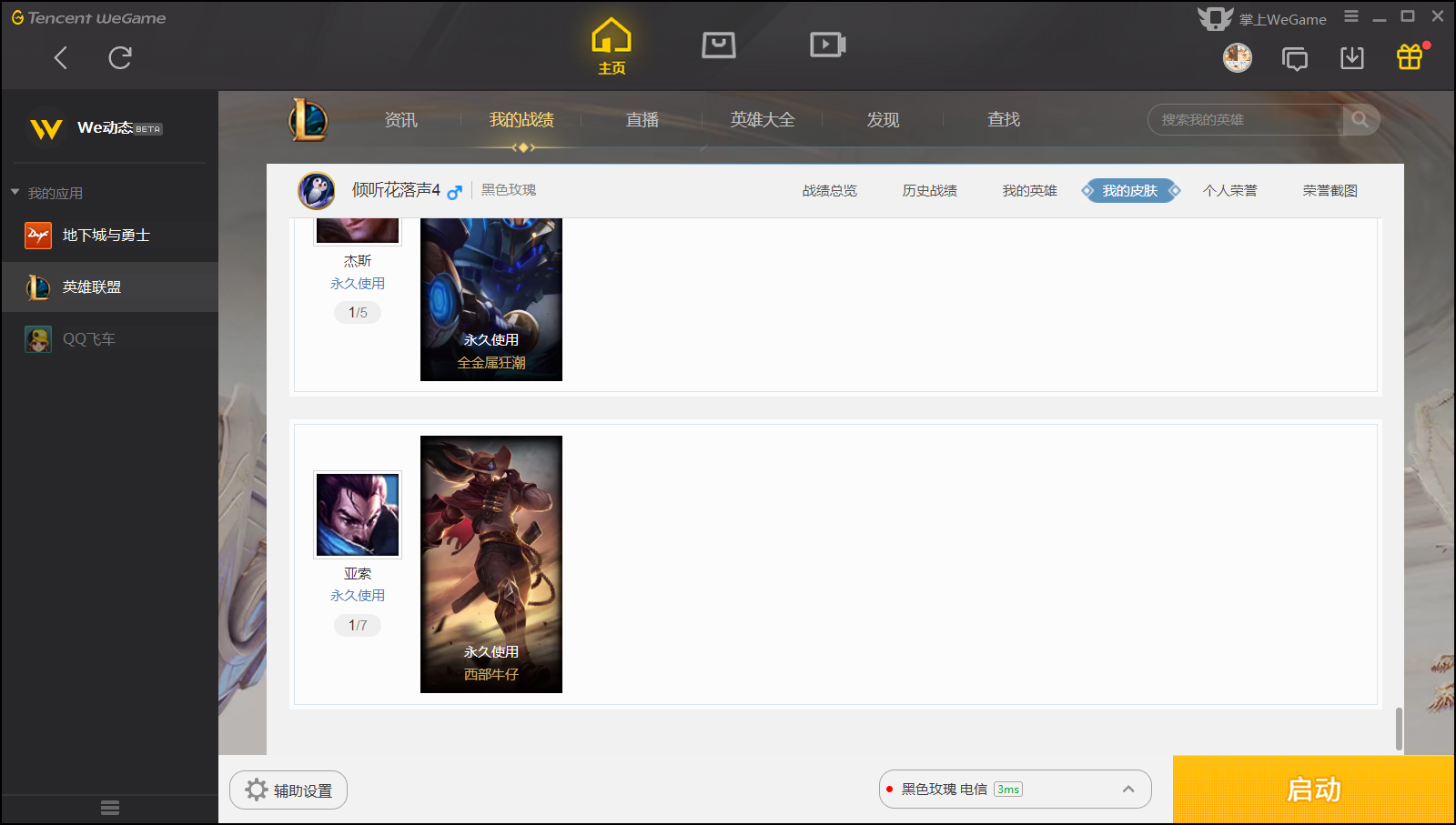Click the 1/7 skin count badge

(358, 625)
